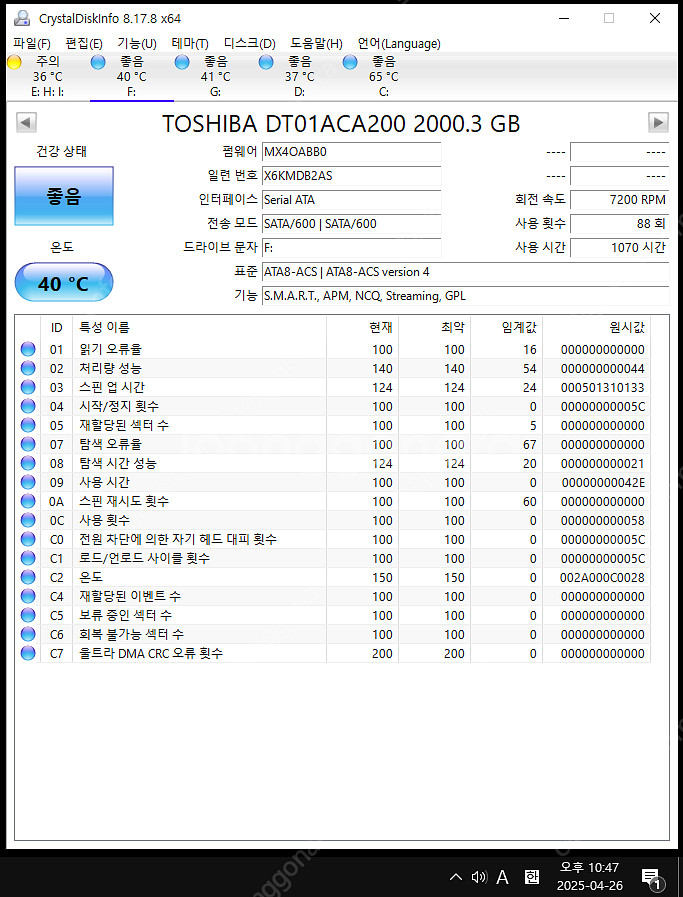Image resolution: width=683 pixels, height=897 pixels.
Task: Click the 사용 시간 1070 시간 field
Action: tap(620, 248)
